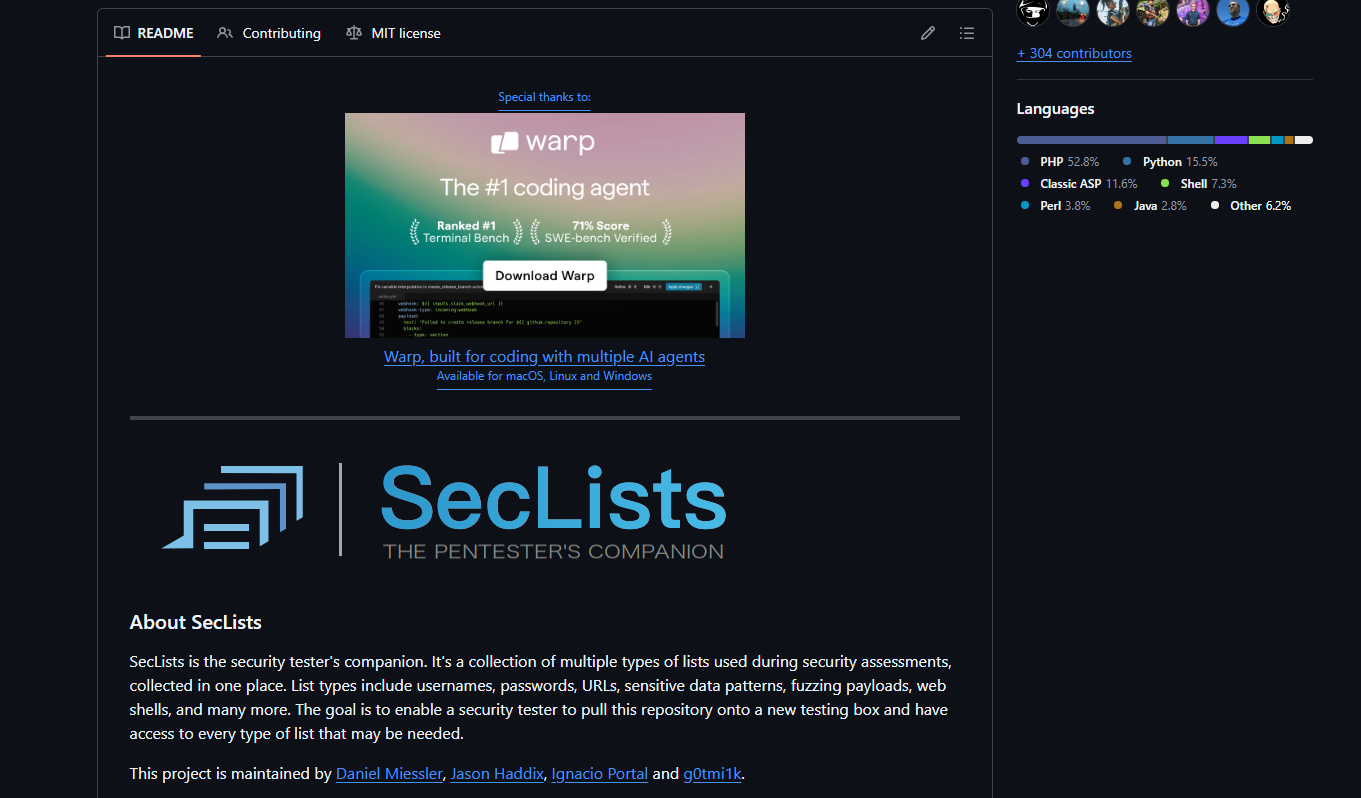
Task: Click the Warp advertisement banner terminal preview
Action: click(x=544, y=306)
